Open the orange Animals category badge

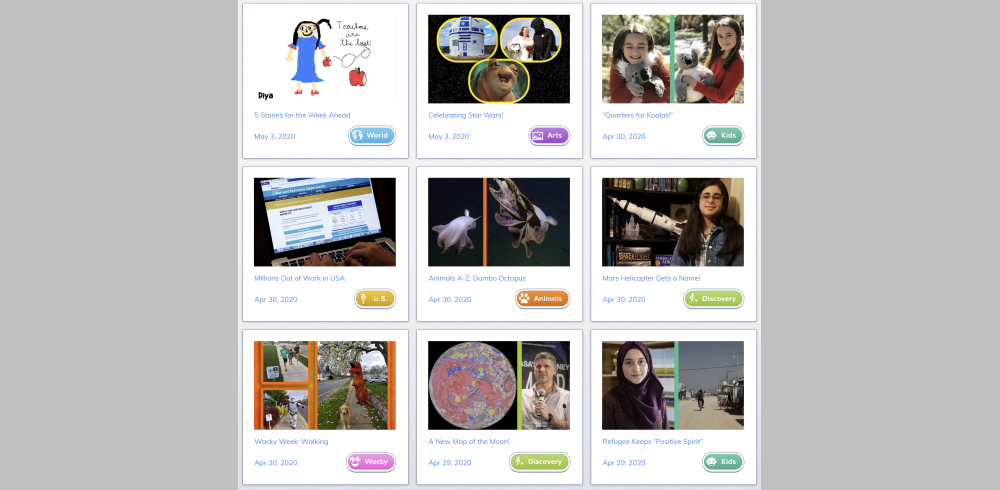click(x=543, y=299)
